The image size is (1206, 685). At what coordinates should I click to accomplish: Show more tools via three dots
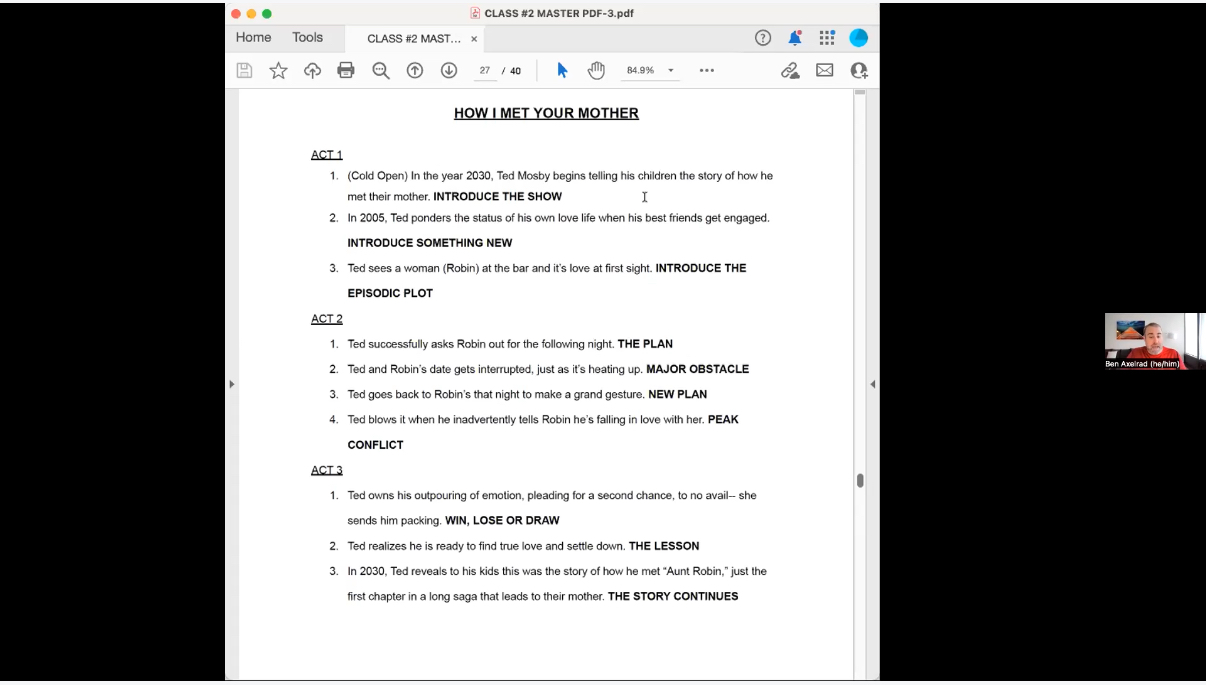coord(707,71)
